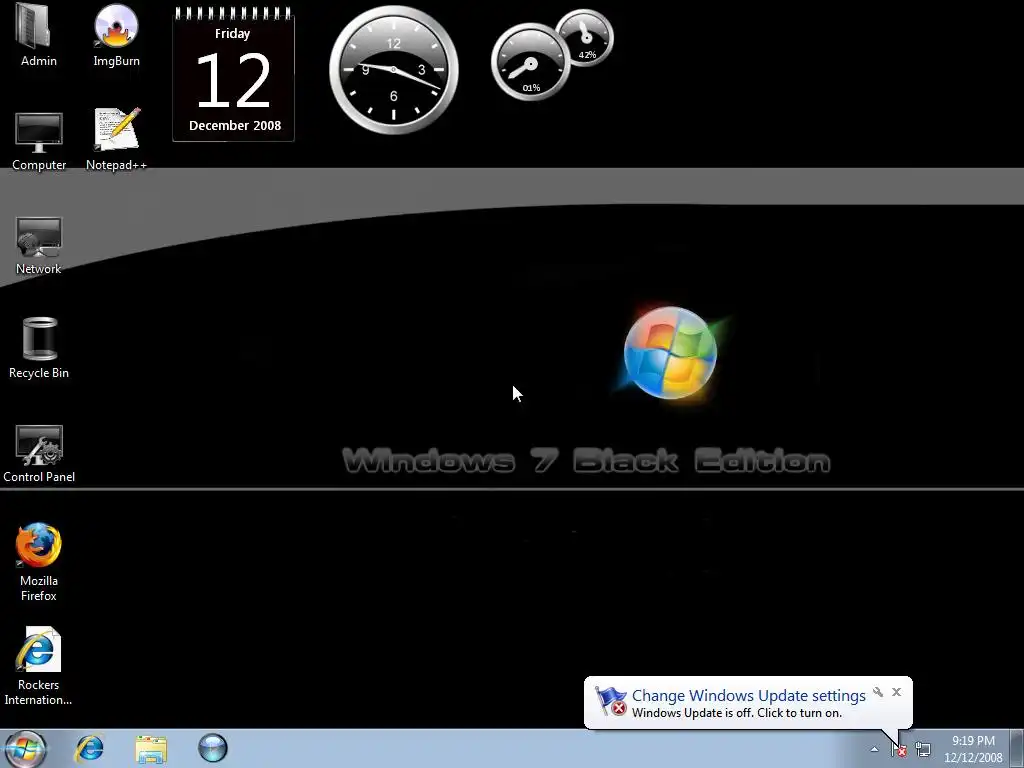Click the analog clock gadget
1024x768 pixels.
coord(394,69)
